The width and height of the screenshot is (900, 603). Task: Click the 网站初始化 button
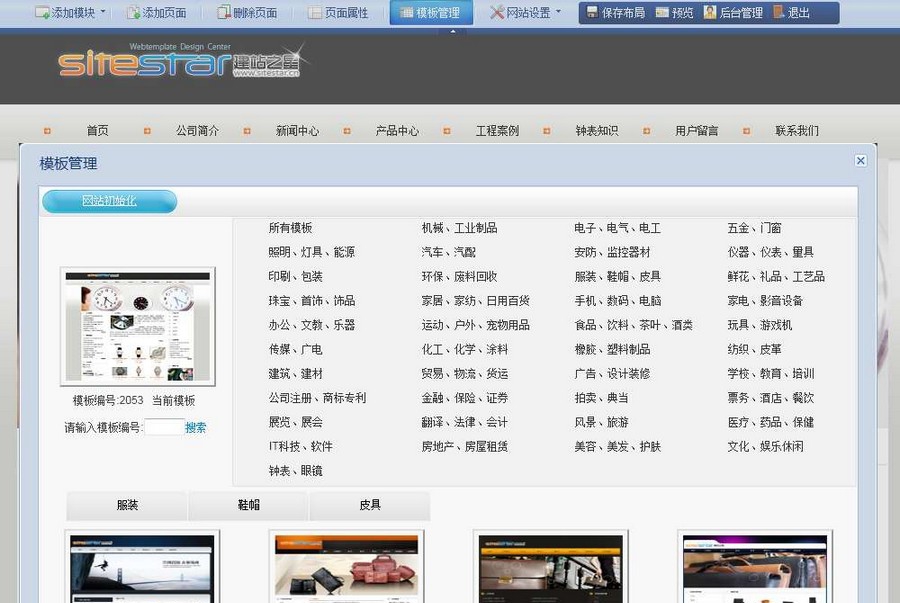[x=108, y=201]
